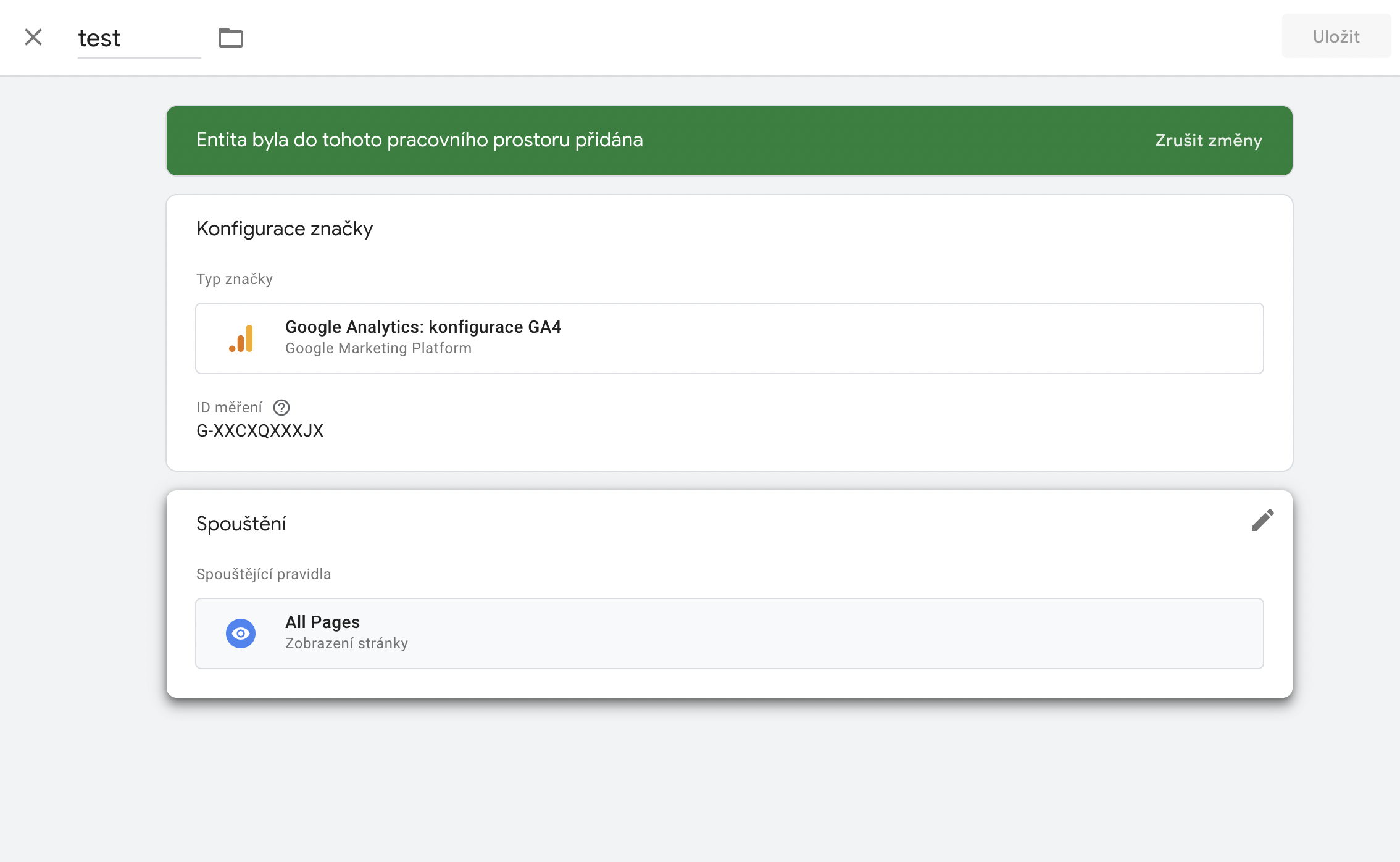
Task: Select the 'Google Analytics: konfigurace GA4' title
Action: (x=423, y=327)
